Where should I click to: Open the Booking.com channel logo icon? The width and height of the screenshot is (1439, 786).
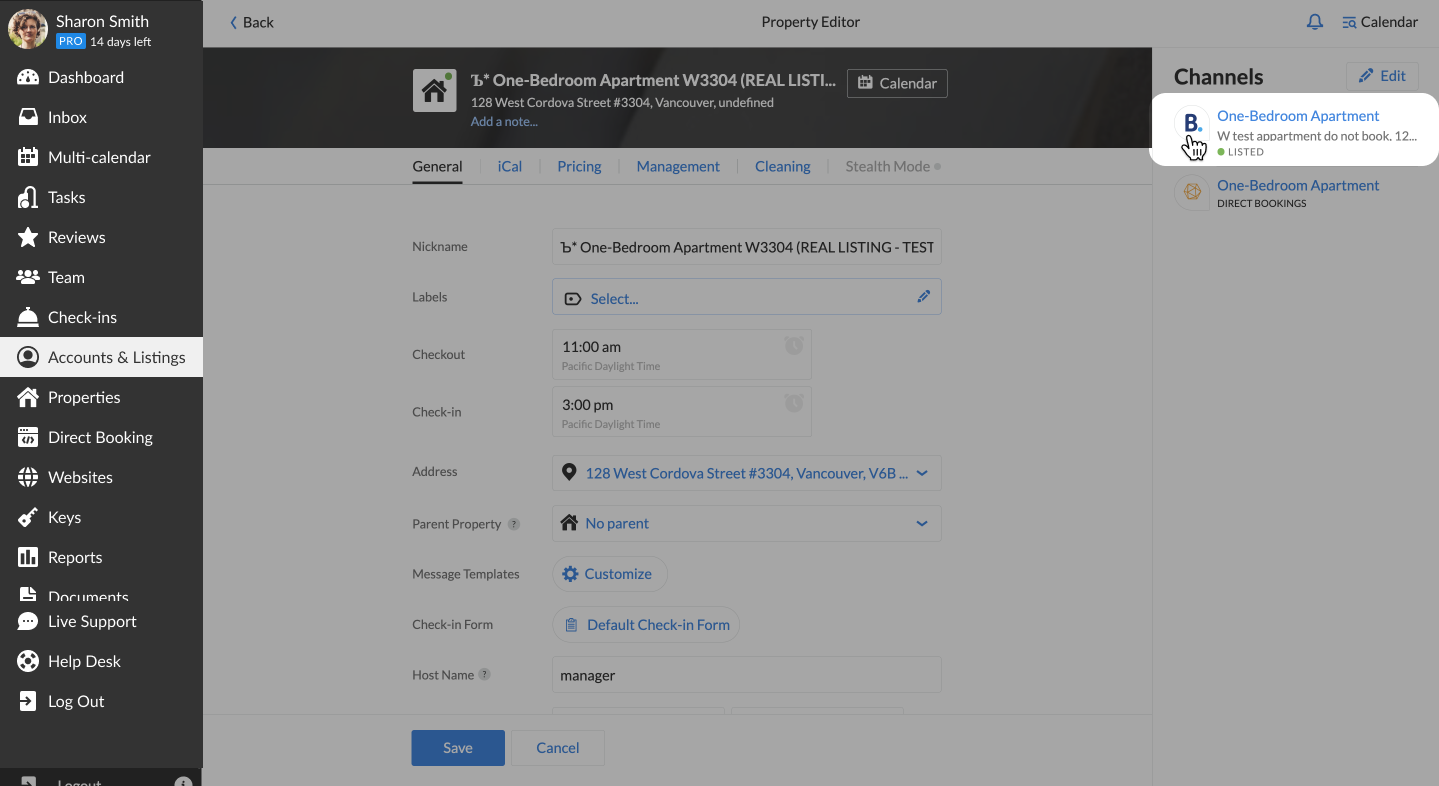pyautogui.click(x=1192, y=124)
